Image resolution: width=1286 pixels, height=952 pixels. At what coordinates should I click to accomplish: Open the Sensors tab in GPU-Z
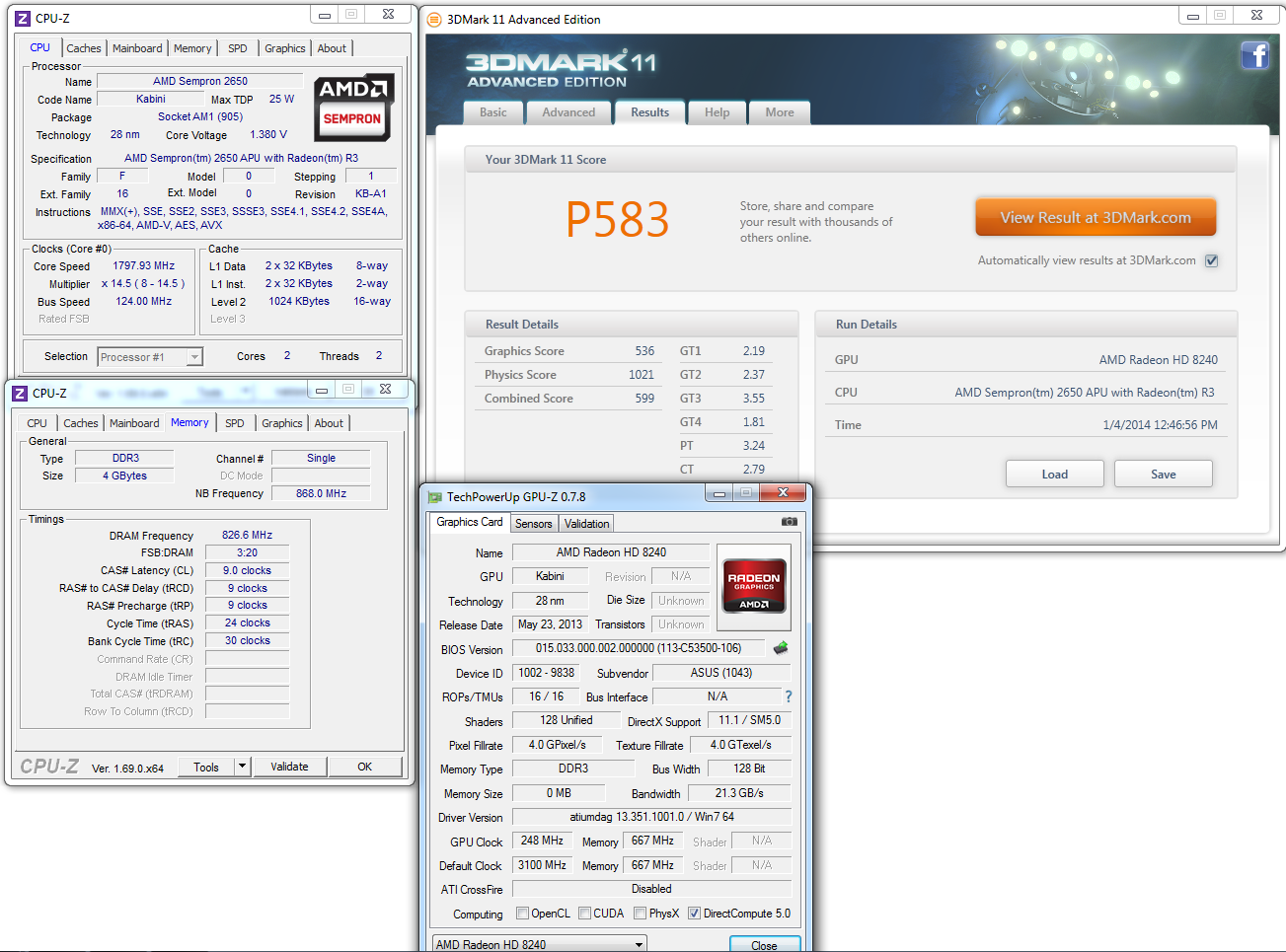coord(534,524)
